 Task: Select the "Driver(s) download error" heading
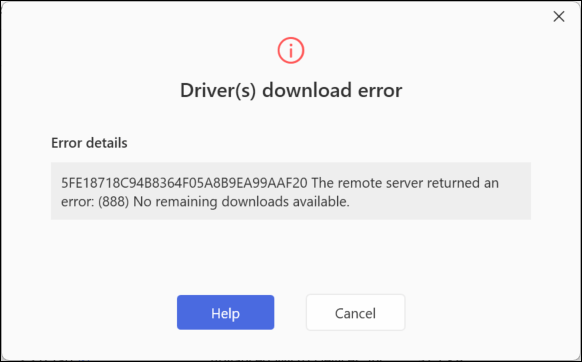coord(291,90)
